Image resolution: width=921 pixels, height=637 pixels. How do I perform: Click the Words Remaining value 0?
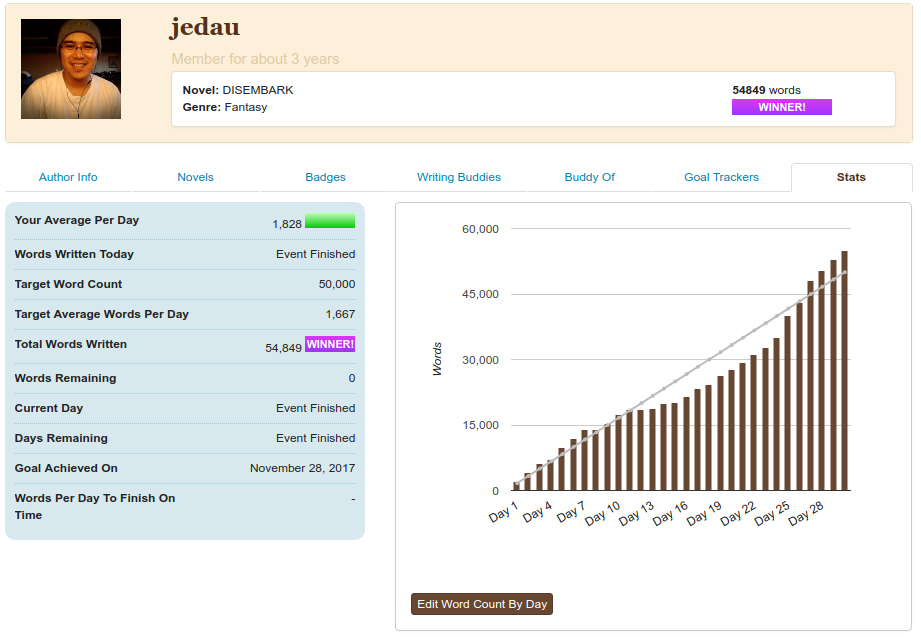(352, 378)
